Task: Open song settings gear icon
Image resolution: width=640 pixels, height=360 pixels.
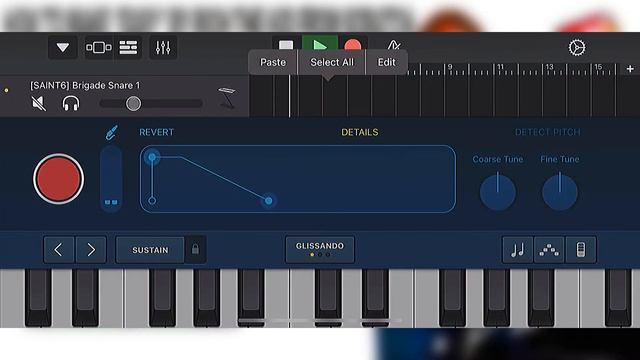Action: pos(577,48)
